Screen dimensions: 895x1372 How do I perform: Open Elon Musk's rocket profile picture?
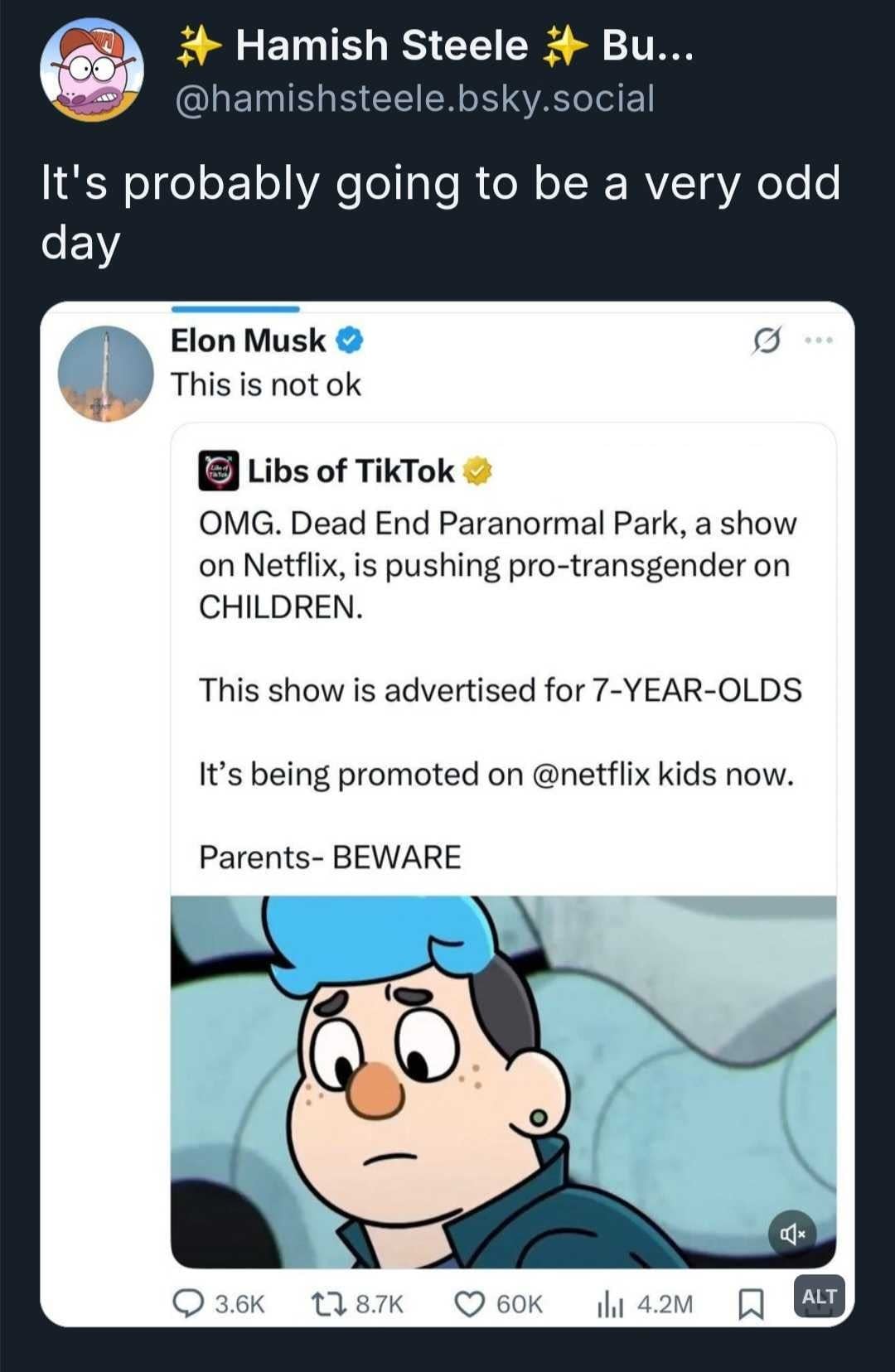click(x=105, y=374)
